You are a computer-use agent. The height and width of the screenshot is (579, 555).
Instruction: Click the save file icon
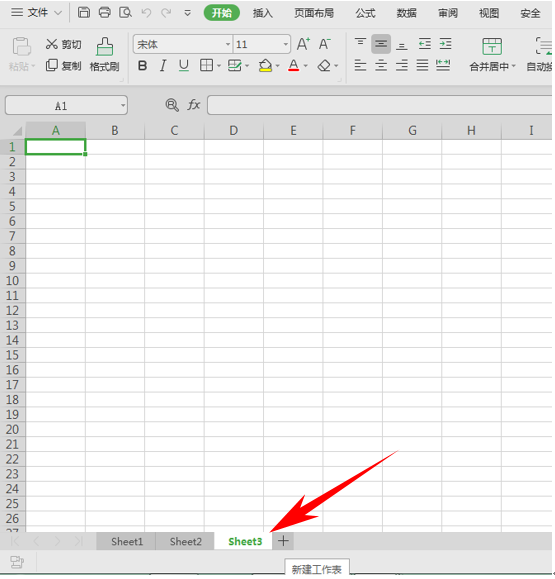pyautogui.click(x=83, y=13)
